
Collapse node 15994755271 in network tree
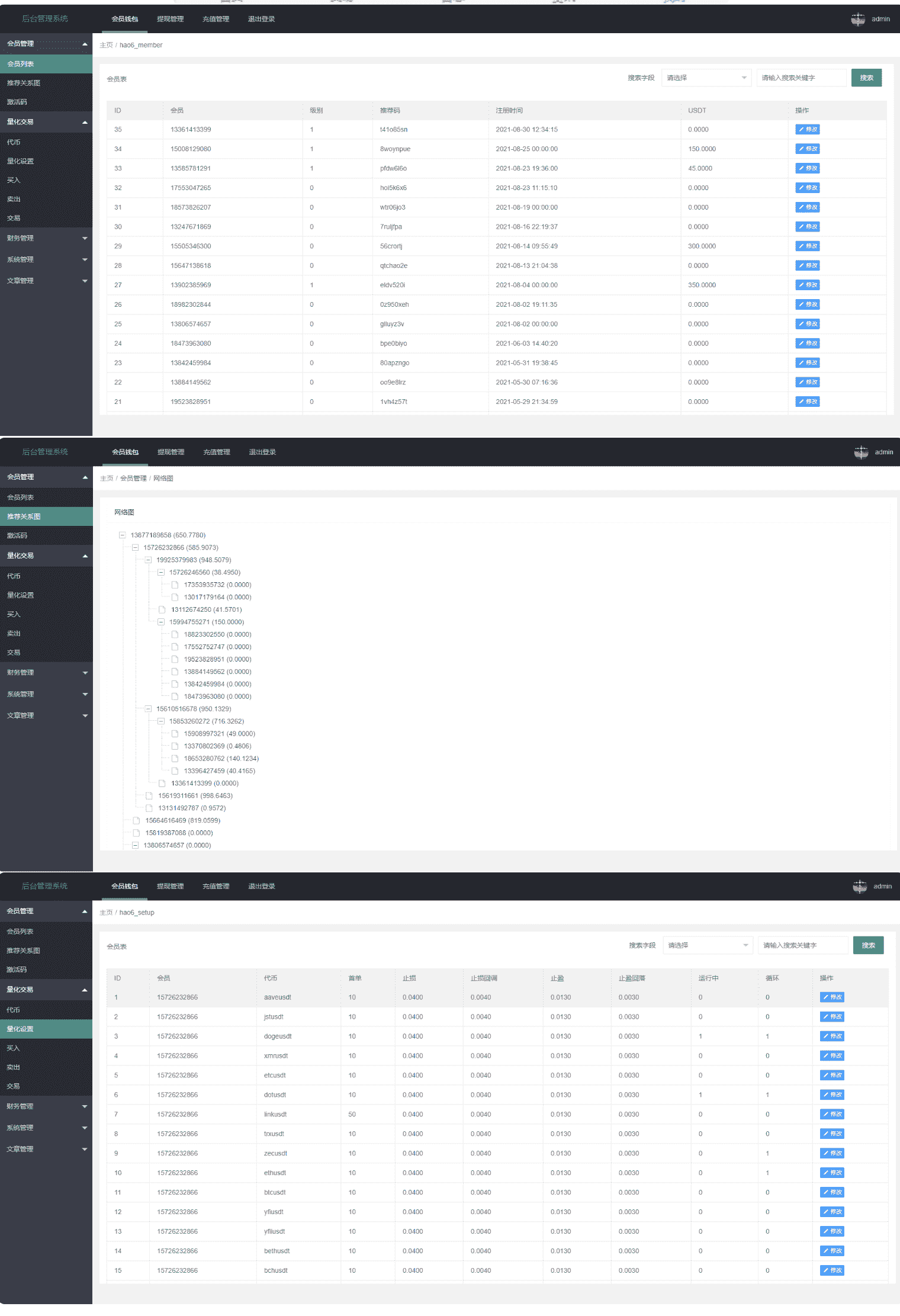coord(160,622)
